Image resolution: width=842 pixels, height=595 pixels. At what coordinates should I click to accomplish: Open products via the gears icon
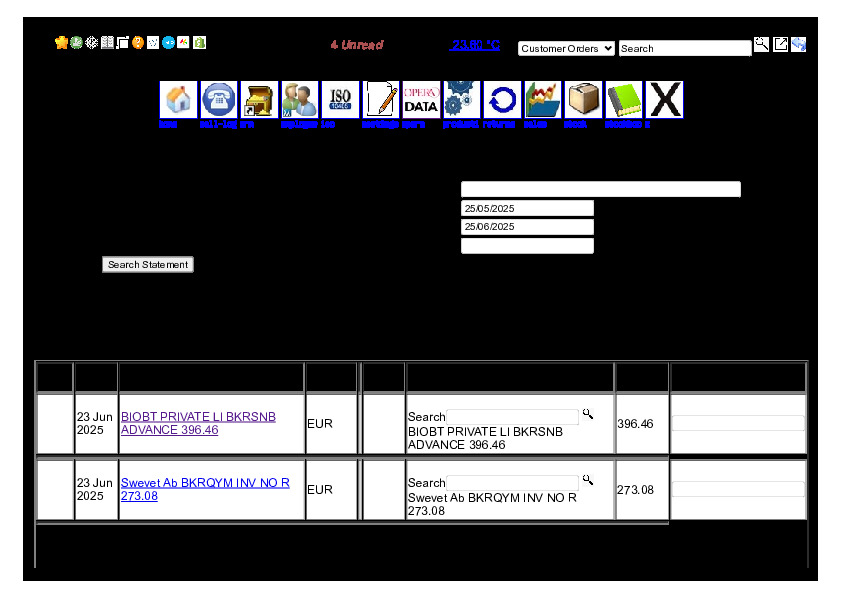coord(461,100)
